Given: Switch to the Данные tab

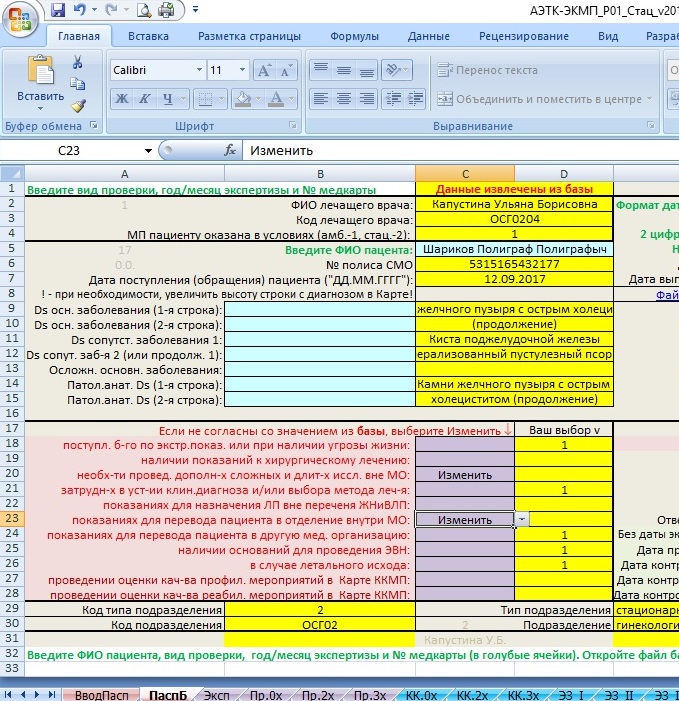Looking at the screenshot, I should 429,36.
